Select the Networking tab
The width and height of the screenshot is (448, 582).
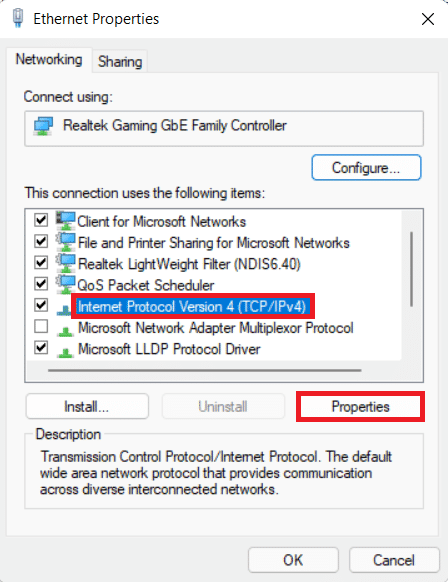click(x=49, y=59)
